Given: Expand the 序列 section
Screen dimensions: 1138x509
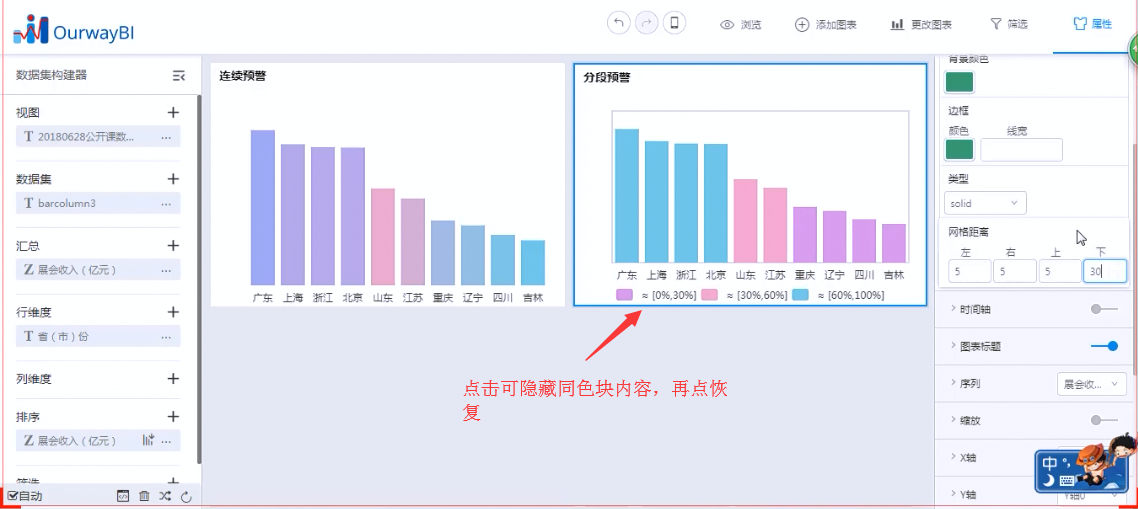Looking at the screenshot, I should pyautogui.click(x=952, y=383).
